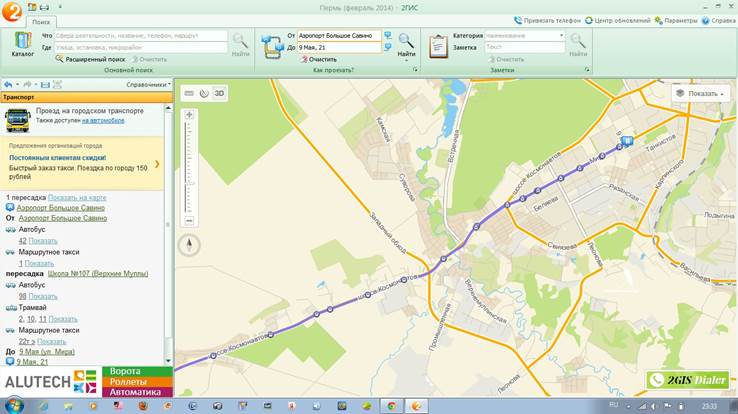This screenshot has width=738, height=414.
Task: Click the notes clipboard icon in Заметки
Action: (x=438, y=47)
